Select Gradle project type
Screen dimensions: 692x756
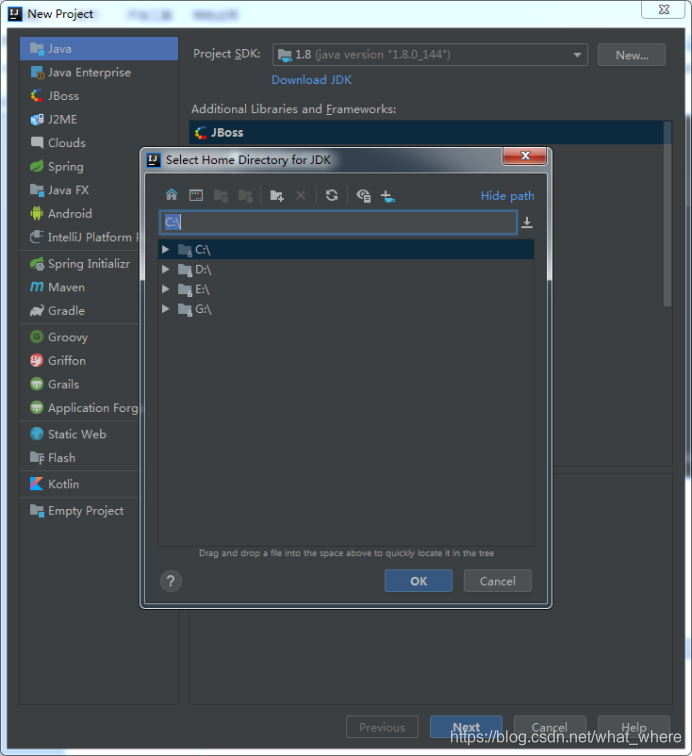80,311
